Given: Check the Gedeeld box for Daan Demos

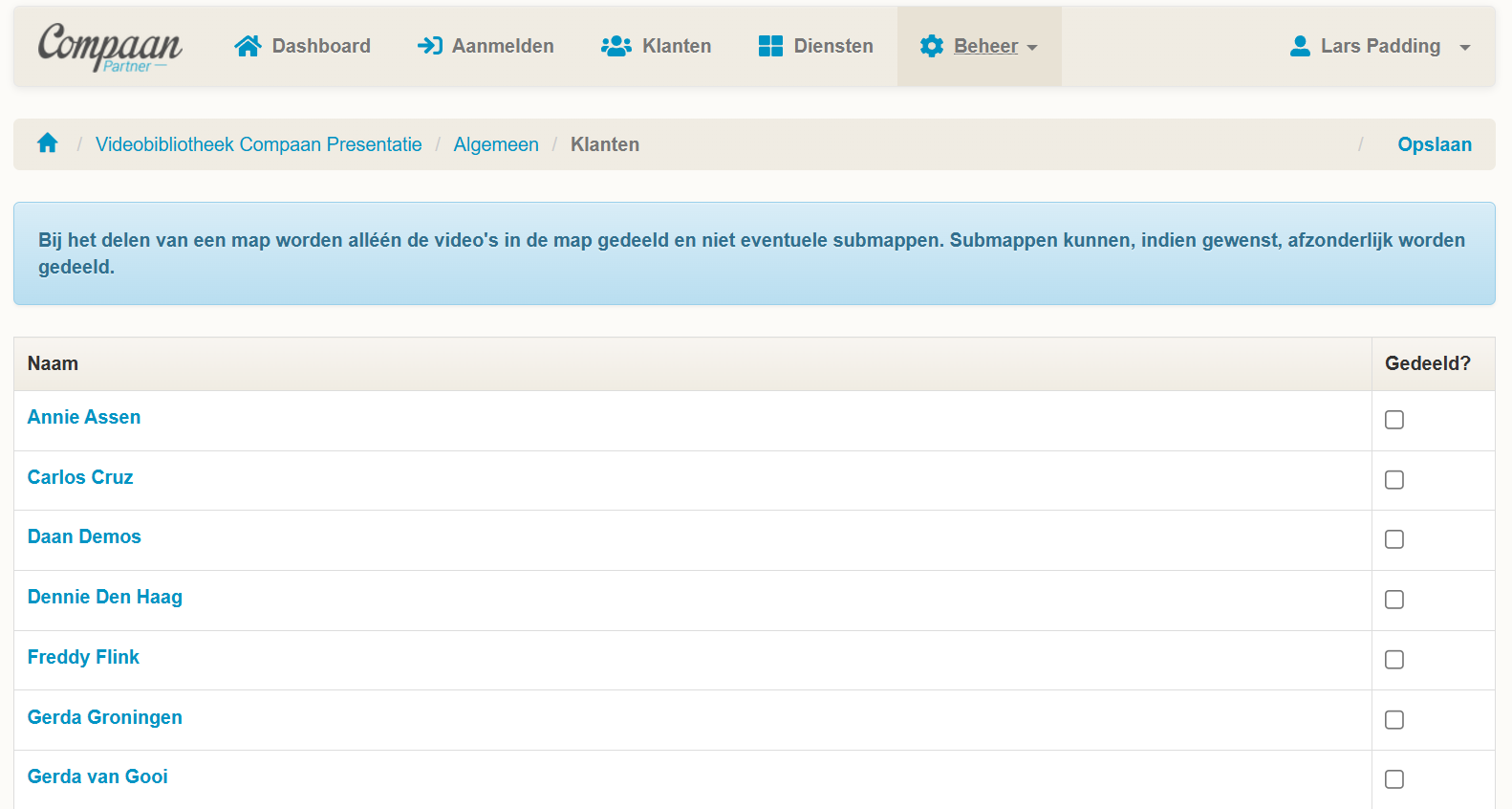Looking at the screenshot, I should [x=1394, y=539].
